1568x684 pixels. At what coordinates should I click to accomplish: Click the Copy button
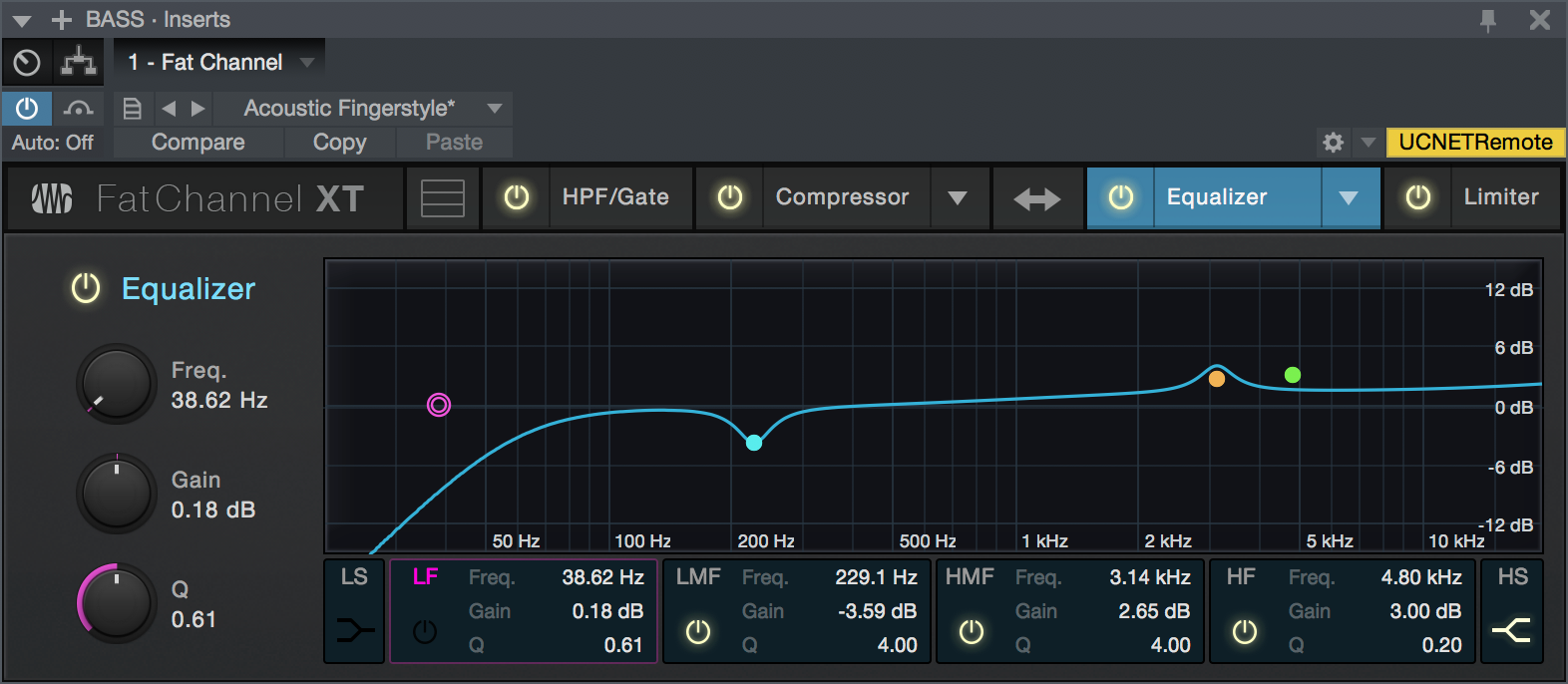340,143
